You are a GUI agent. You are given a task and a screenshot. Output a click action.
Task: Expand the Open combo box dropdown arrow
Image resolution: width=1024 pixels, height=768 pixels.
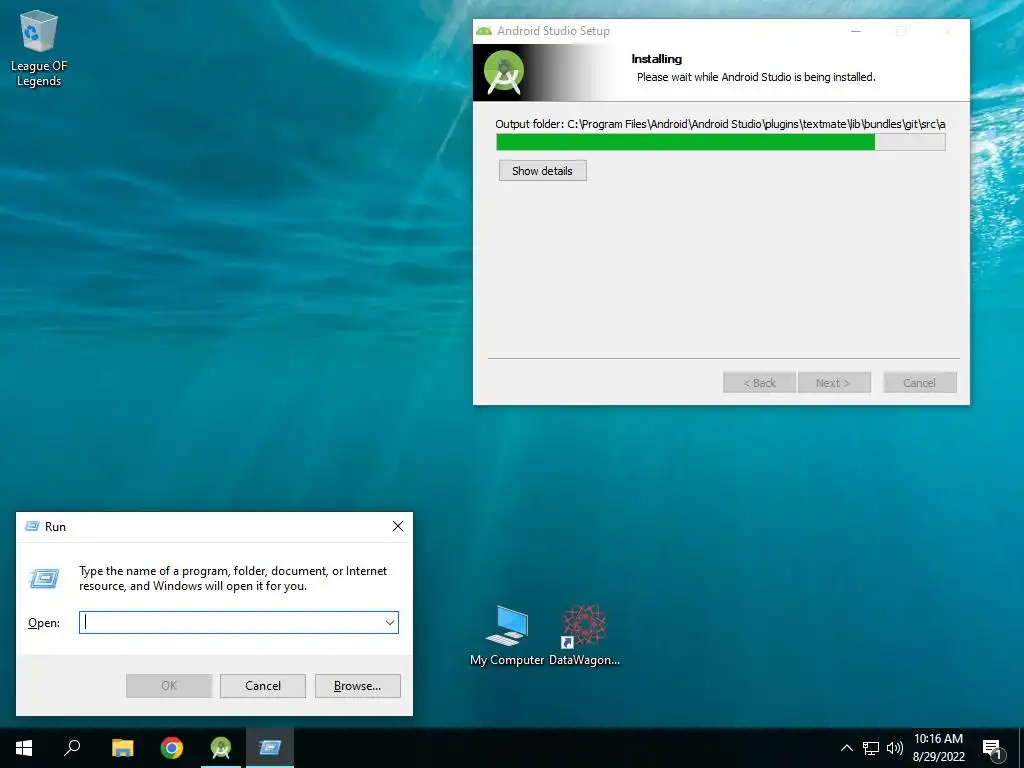(x=390, y=622)
